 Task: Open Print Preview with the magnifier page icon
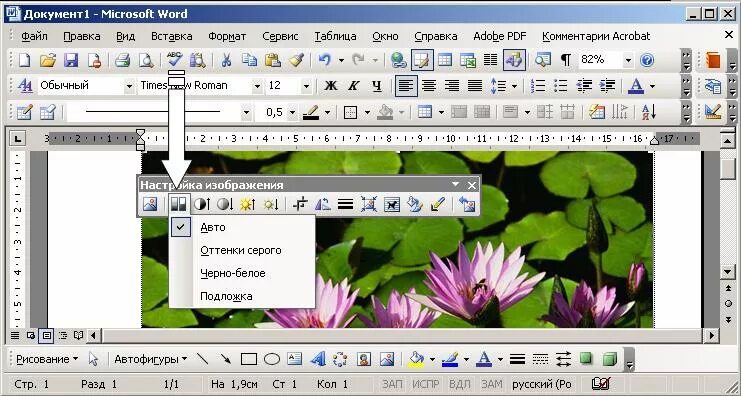click(x=146, y=60)
